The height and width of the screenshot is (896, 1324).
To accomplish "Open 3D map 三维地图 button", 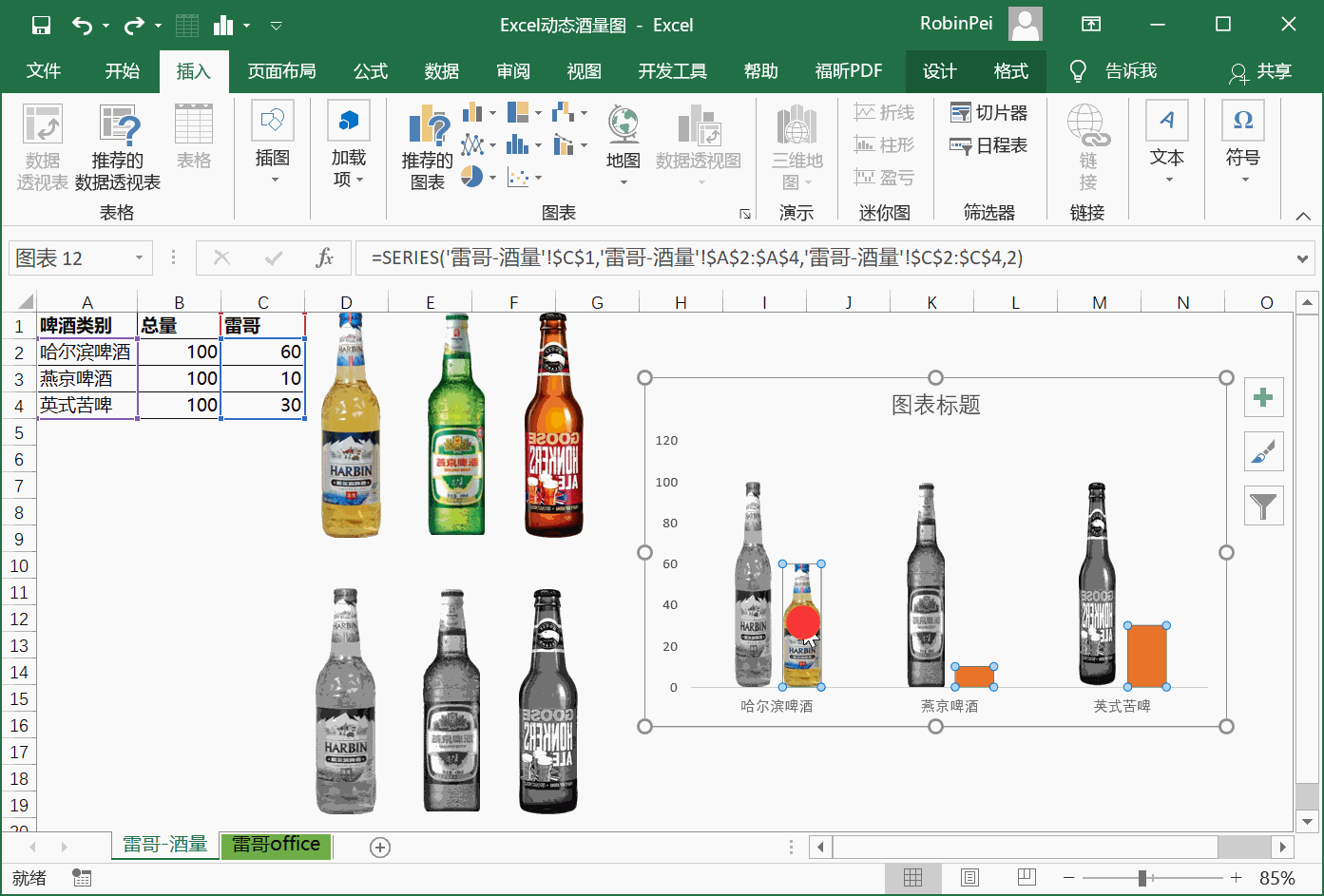I will coord(796,147).
